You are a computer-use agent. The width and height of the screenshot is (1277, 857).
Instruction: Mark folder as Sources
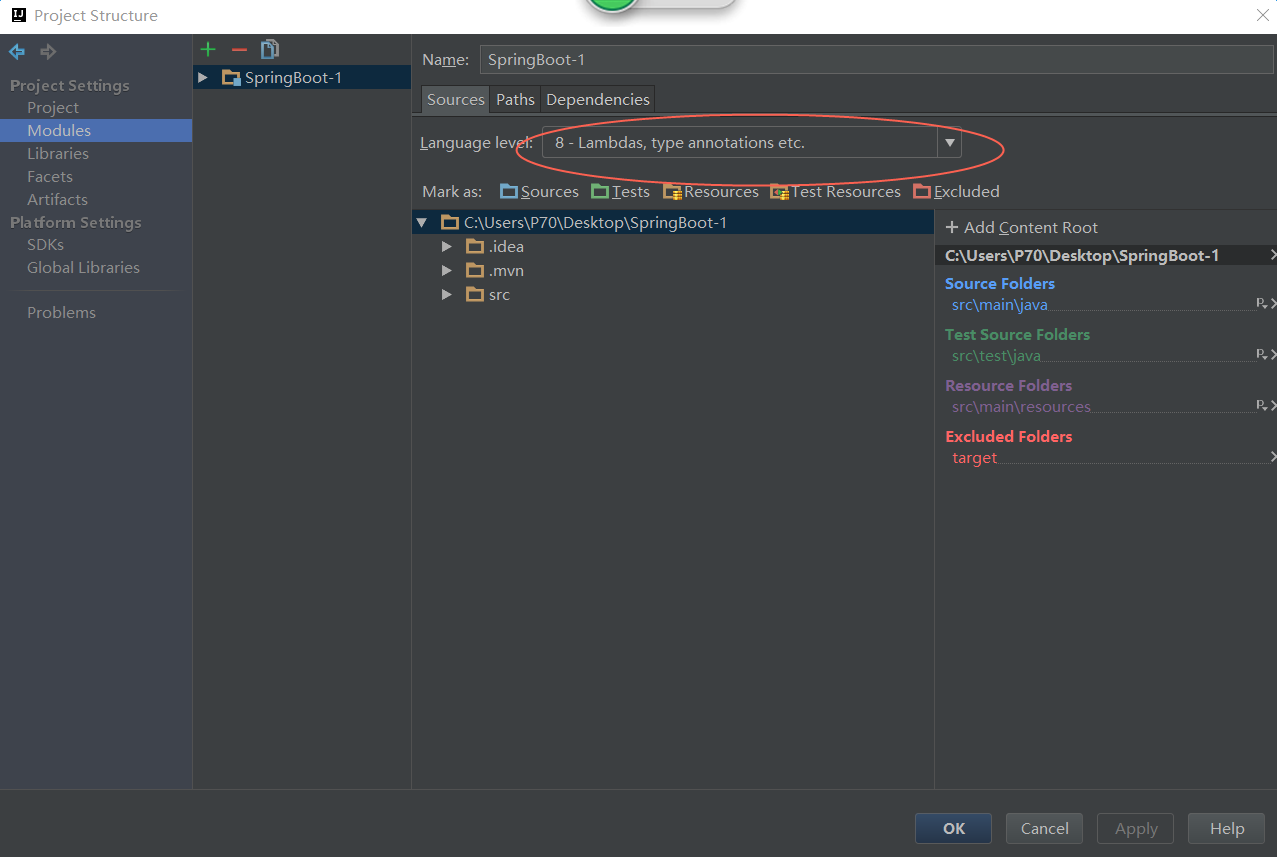(x=539, y=191)
